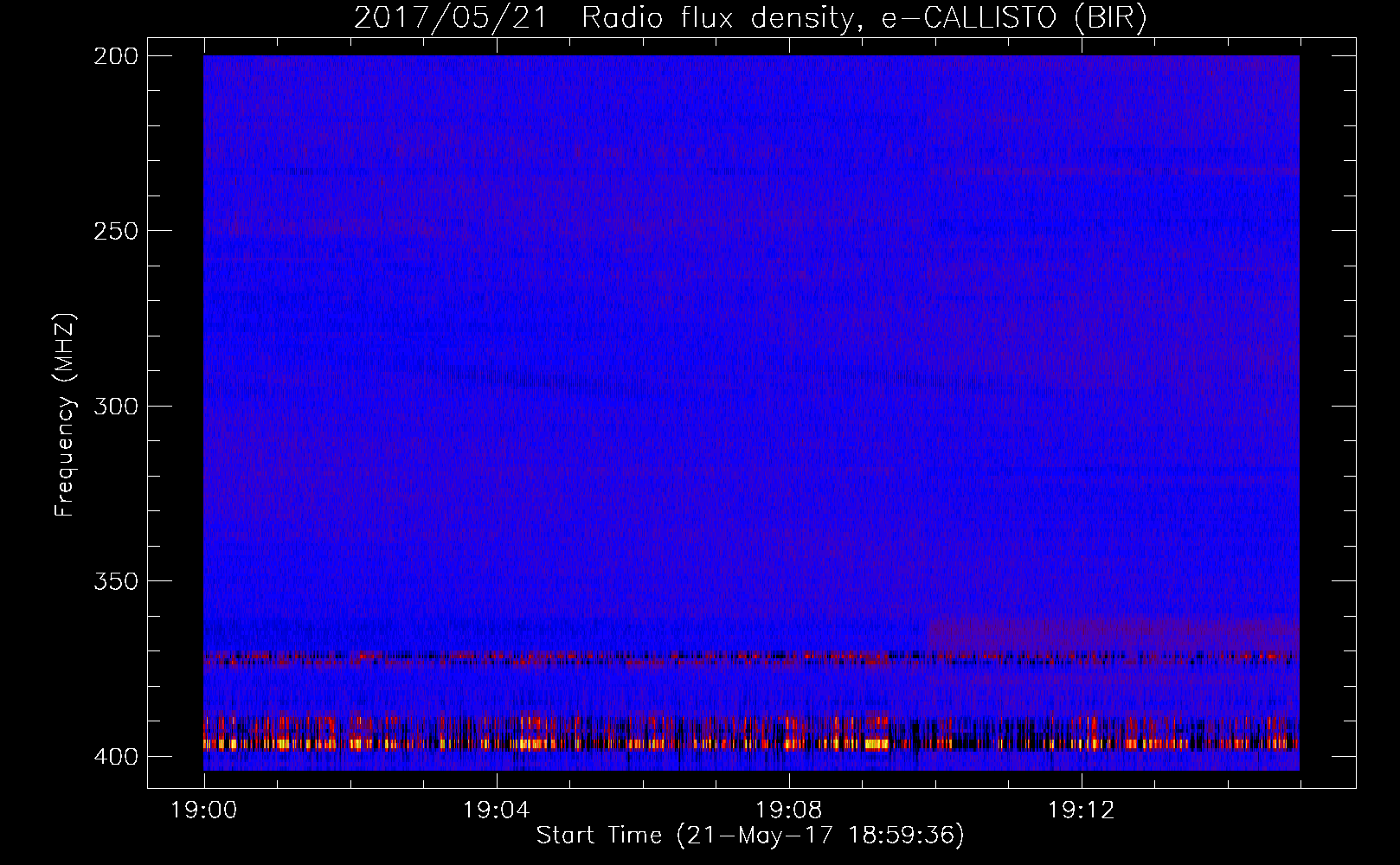The width and height of the screenshot is (1400, 865).
Task: Click the 250 frequency tick label
Action: tap(115, 231)
